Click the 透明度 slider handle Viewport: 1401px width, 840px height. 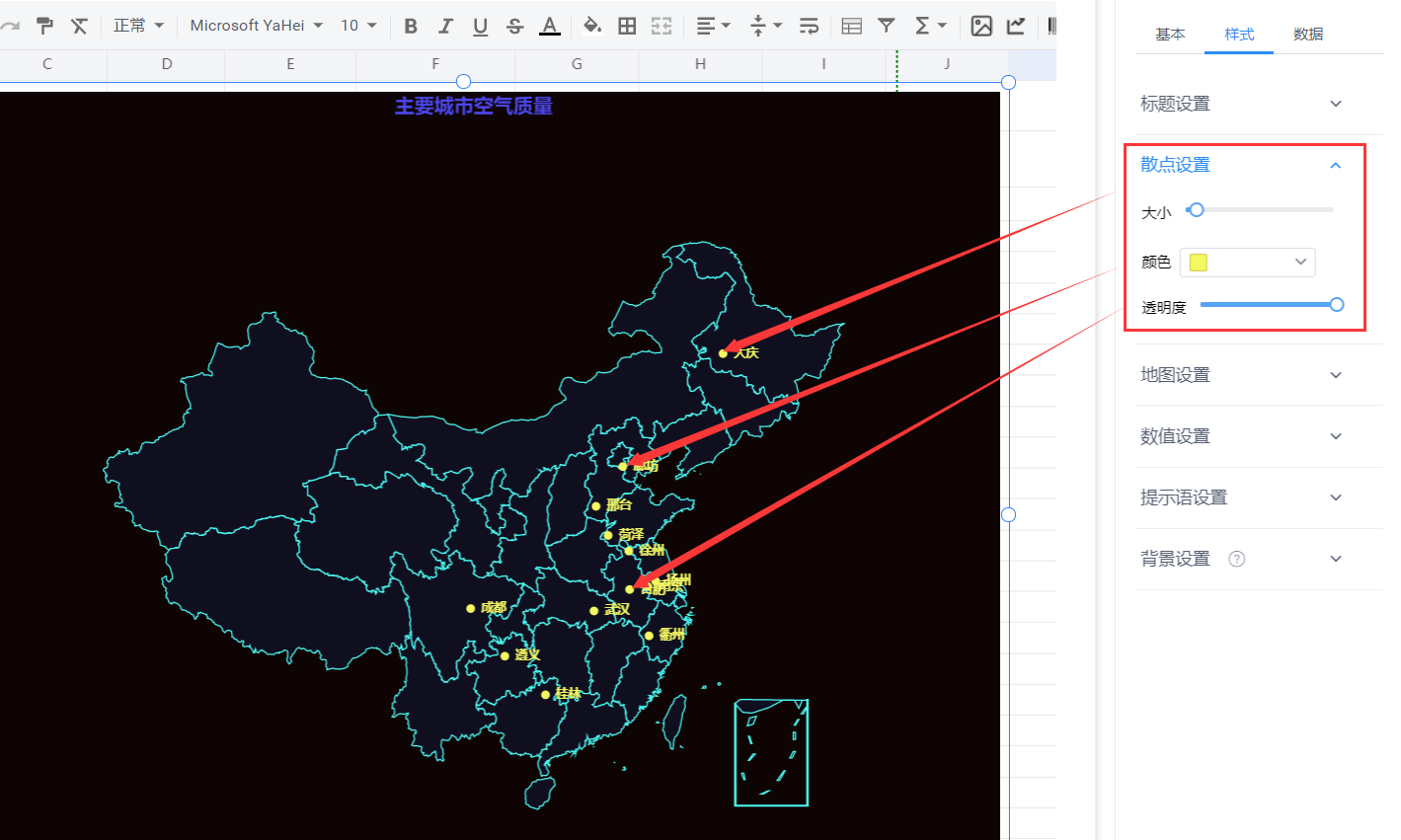[1337, 305]
